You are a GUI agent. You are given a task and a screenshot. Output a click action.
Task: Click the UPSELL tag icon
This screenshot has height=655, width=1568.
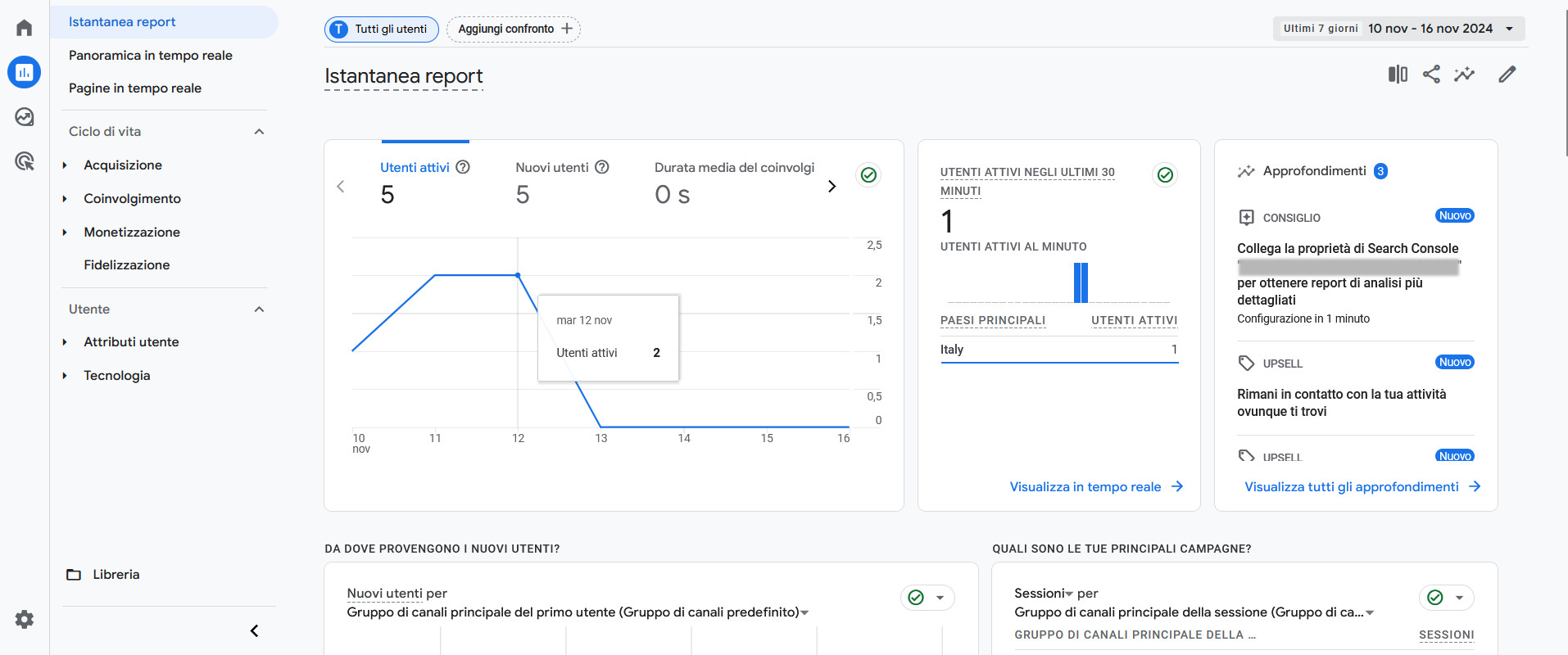pyautogui.click(x=1246, y=363)
